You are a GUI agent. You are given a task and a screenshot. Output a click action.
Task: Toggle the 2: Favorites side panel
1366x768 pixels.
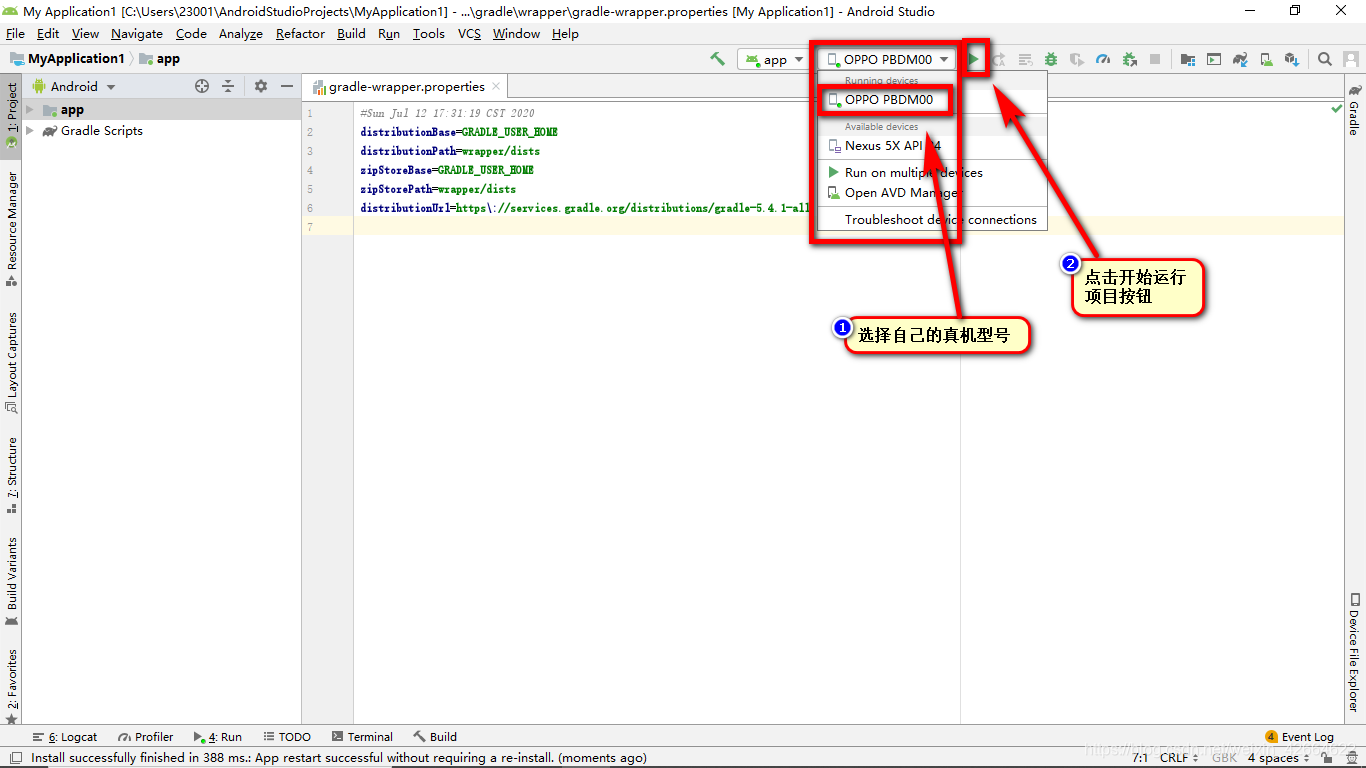[12, 686]
